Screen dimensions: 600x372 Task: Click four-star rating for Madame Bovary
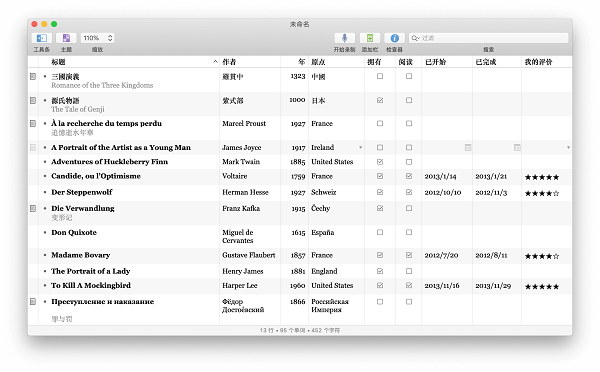(542, 256)
